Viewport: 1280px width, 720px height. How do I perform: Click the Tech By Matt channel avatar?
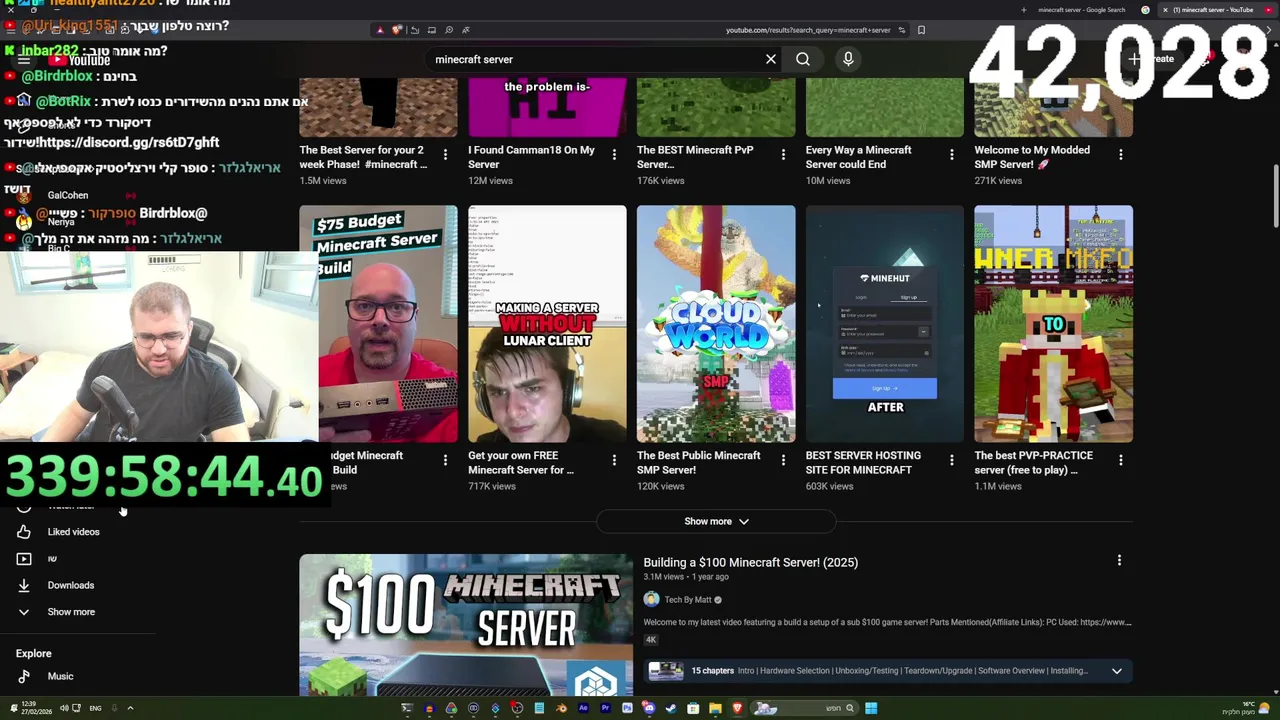point(651,599)
